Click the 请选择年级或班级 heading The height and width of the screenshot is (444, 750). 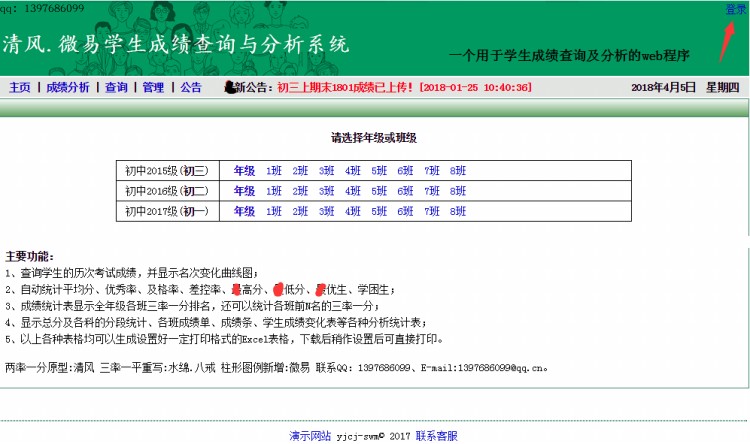pos(374,138)
